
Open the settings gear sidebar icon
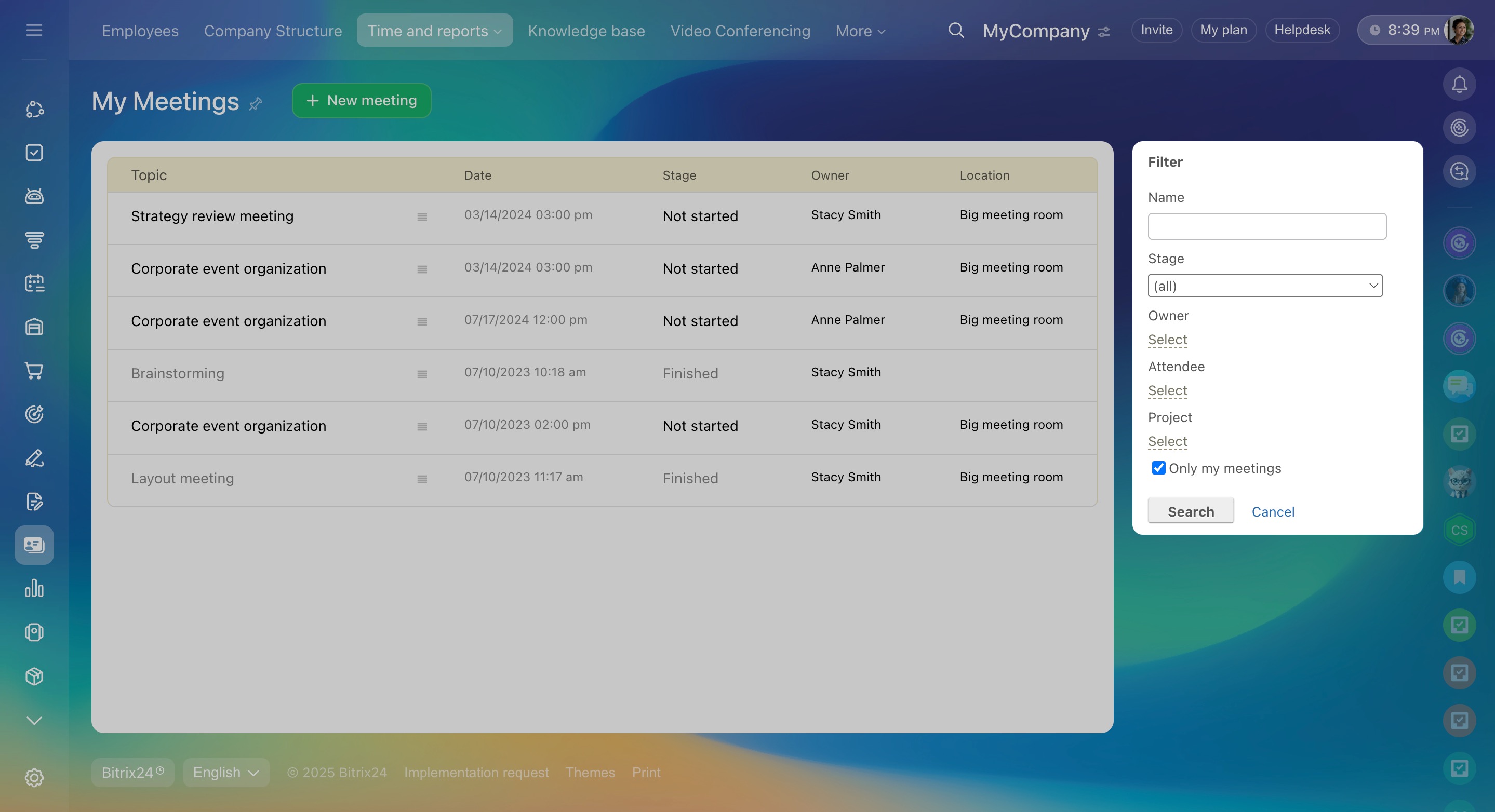click(x=34, y=777)
